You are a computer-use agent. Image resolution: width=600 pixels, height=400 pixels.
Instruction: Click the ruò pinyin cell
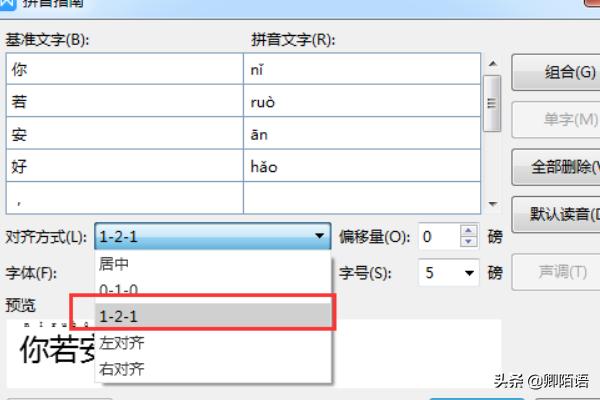click(x=362, y=101)
